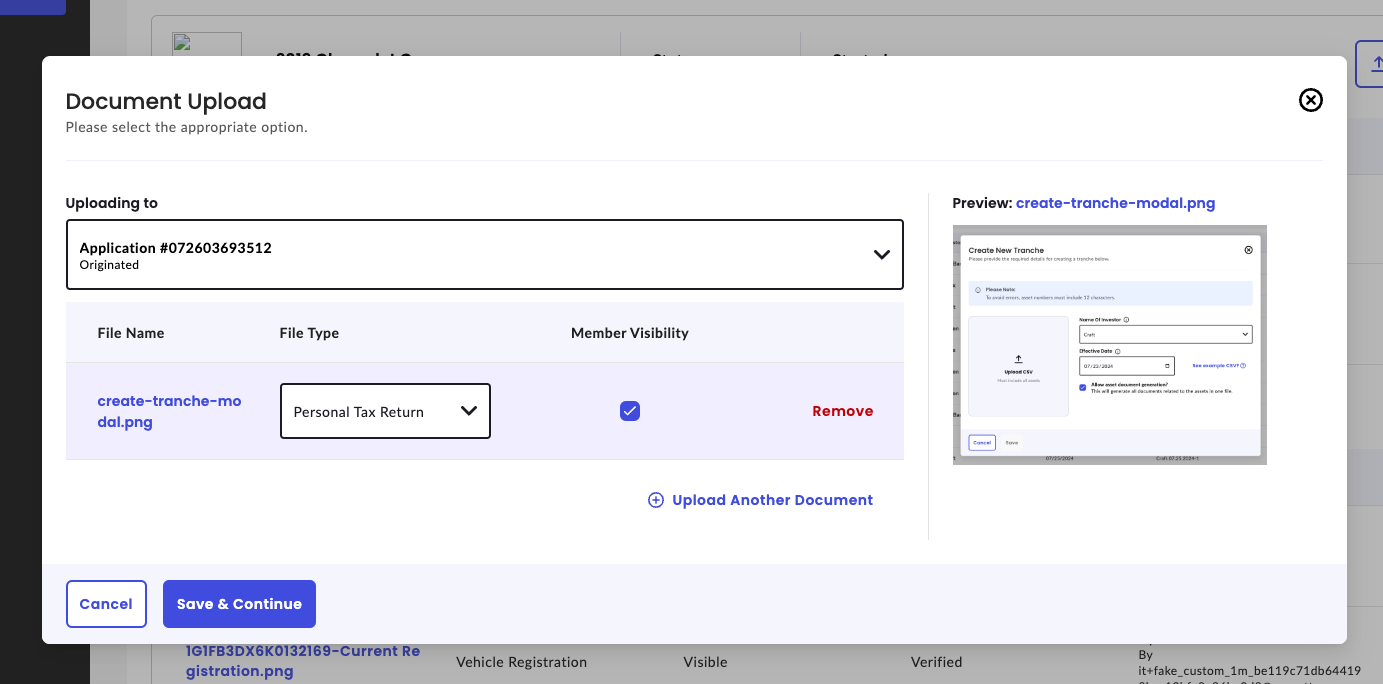Click the 'Verified' status text in background table
Image resolution: width=1383 pixels, height=684 pixels.
pos(936,662)
